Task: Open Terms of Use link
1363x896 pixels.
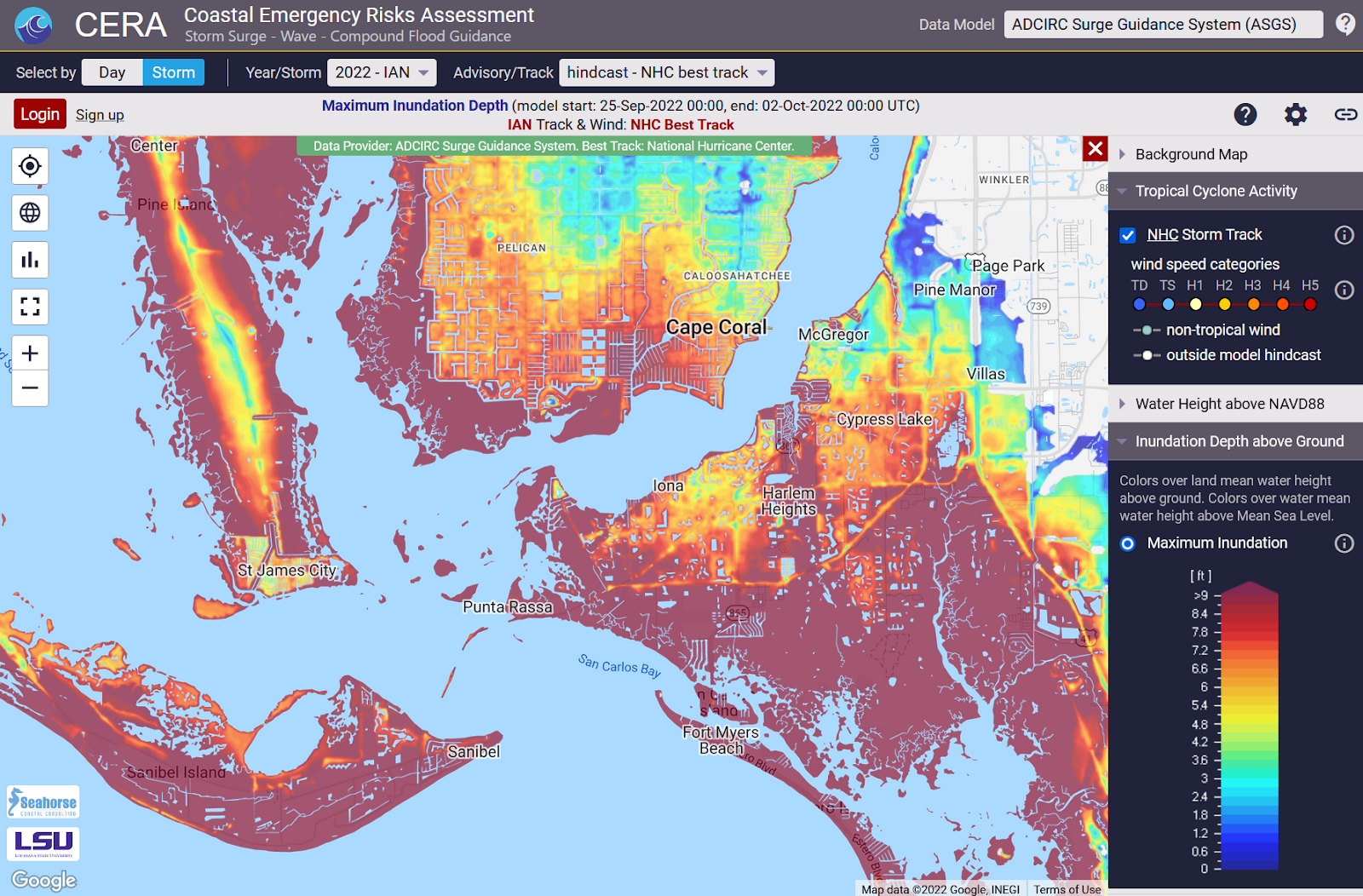Action: point(1067,889)
